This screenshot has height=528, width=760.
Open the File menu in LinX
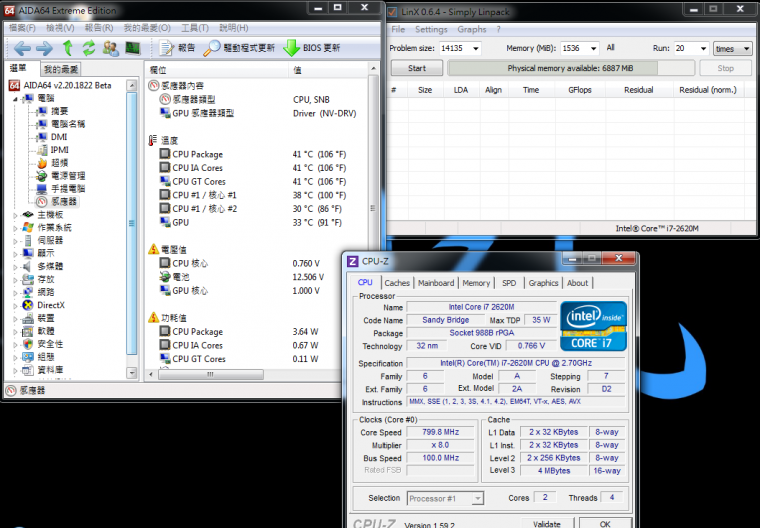398,30
